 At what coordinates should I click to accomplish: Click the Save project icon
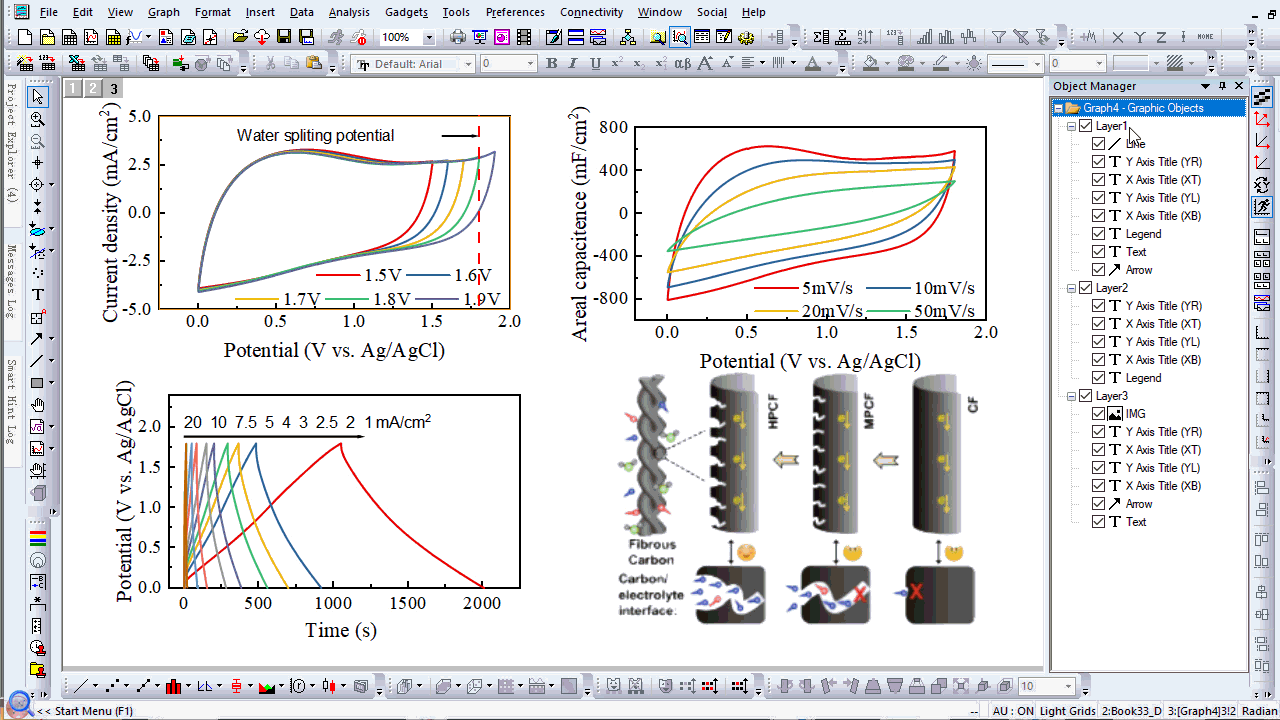coord(283,38)
